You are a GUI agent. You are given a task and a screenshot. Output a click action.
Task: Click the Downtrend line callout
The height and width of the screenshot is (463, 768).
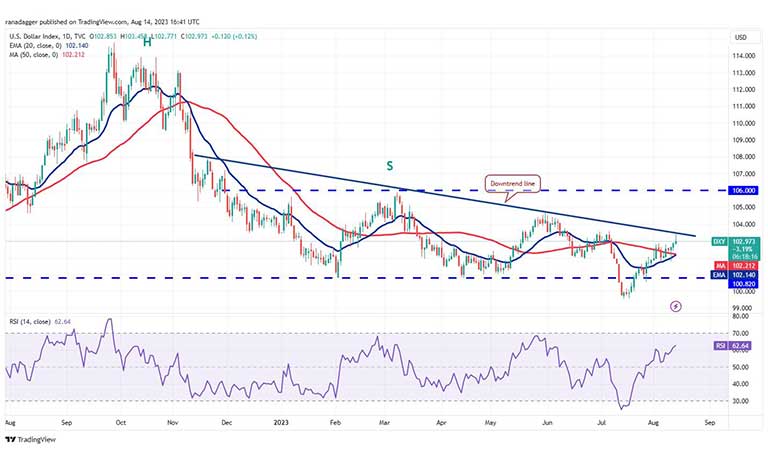tap(513, 184)
